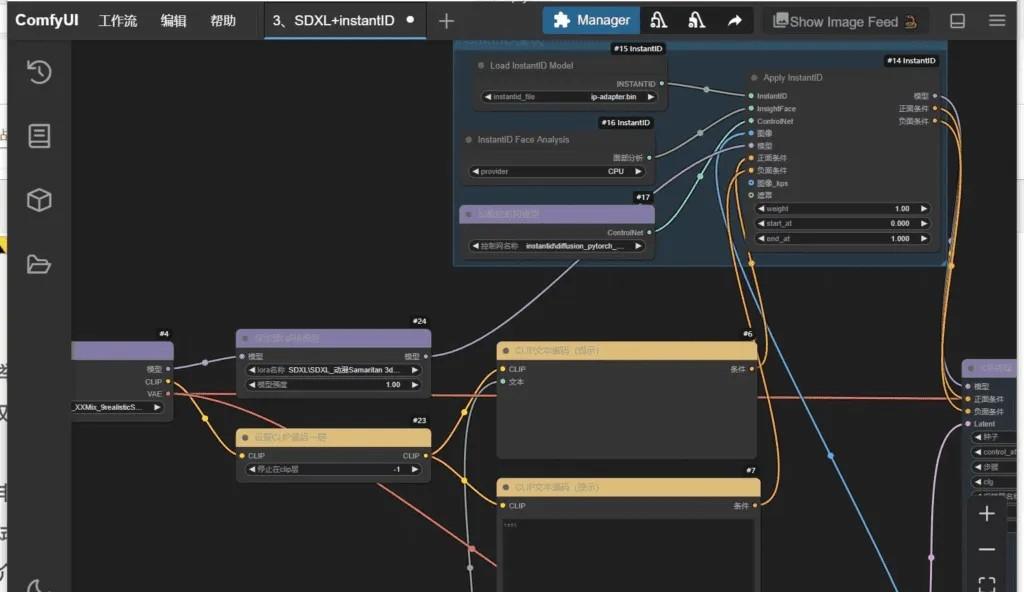Click the VAE output socket on node #4
The width and height of the screenshot is (1024, 592).
pyautogui.click(x=168, y=393)
